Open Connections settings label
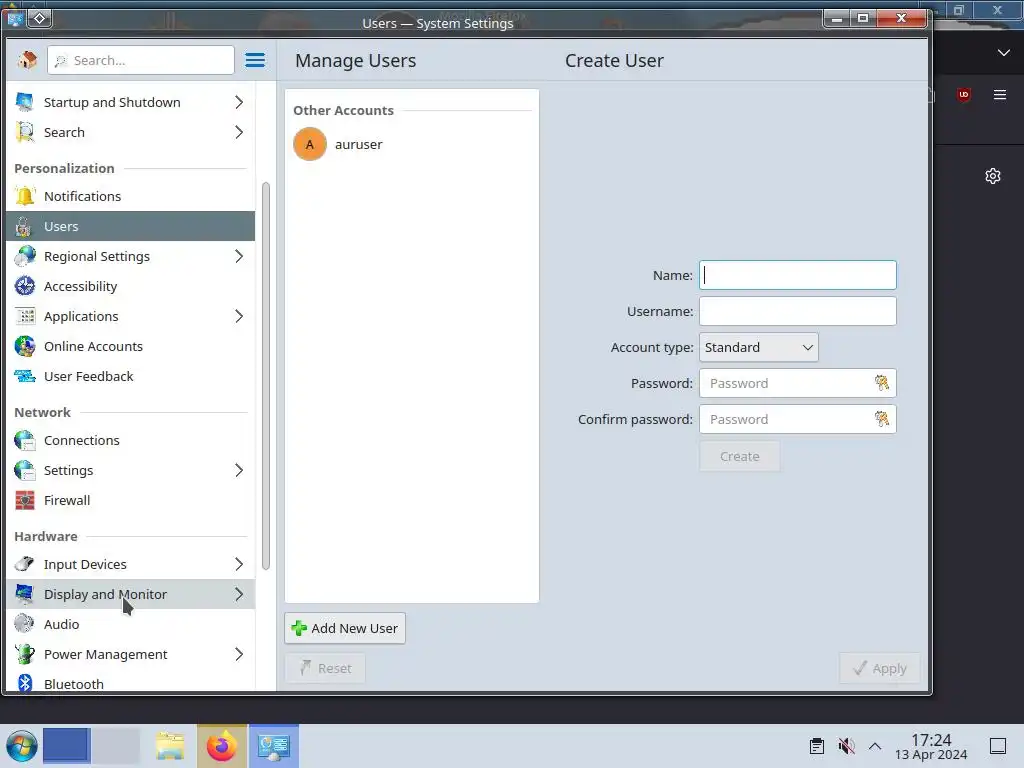1024x768 pixels. (x=82, y=440)
